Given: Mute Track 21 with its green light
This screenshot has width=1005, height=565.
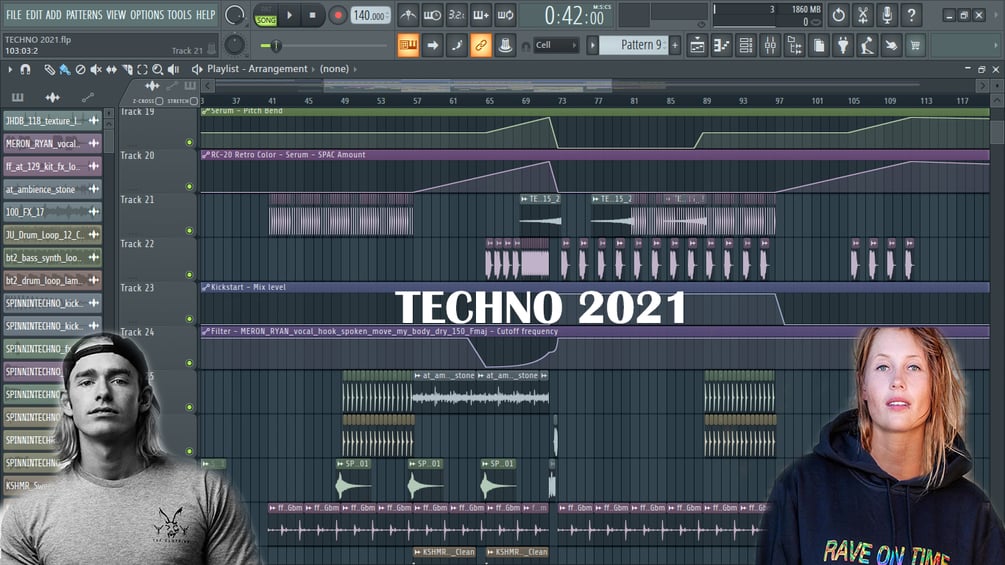Looking at the screenshot, I should click(189, 231).
